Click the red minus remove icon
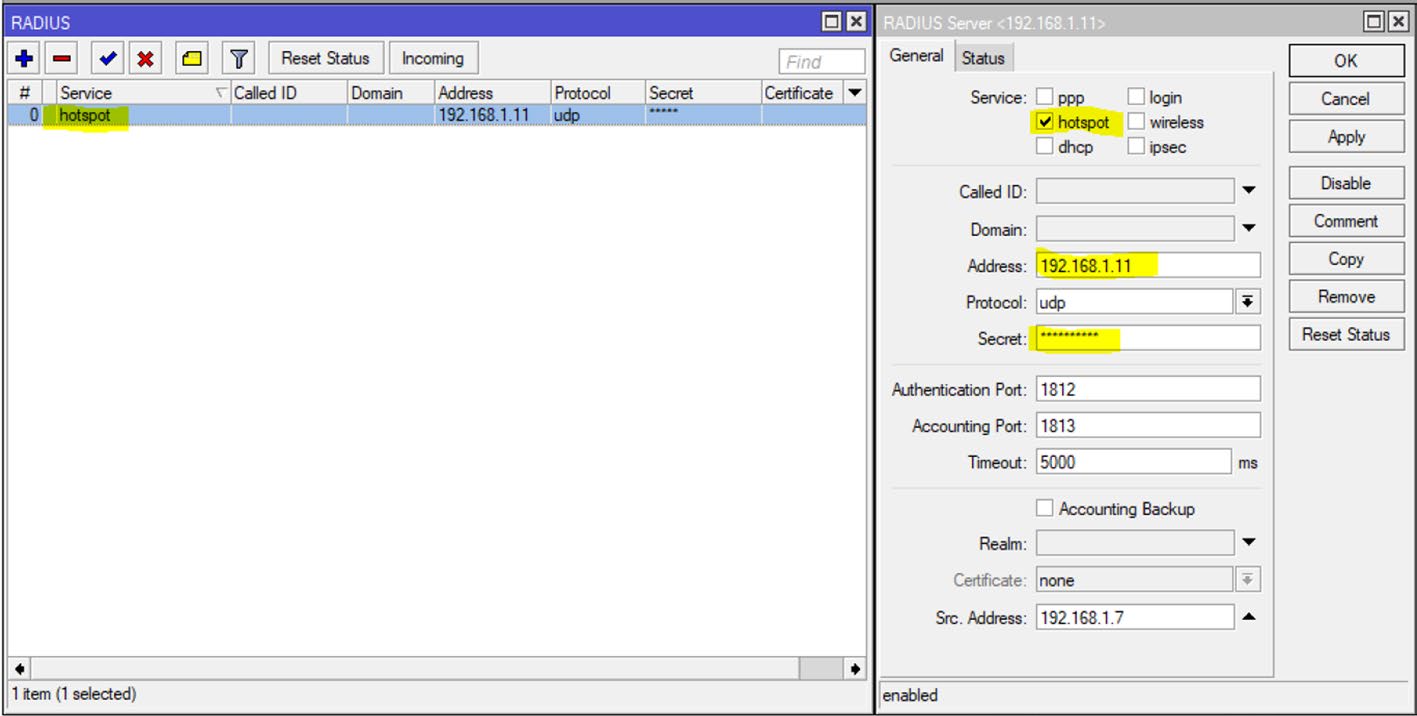This screenshot has height=716, width=1417. click(61, 59)
